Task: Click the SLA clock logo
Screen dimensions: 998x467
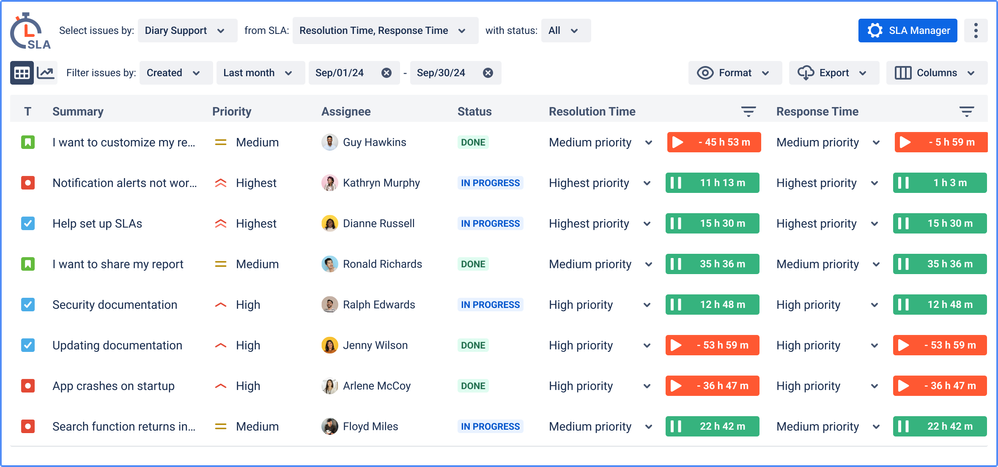Action: 30,31
